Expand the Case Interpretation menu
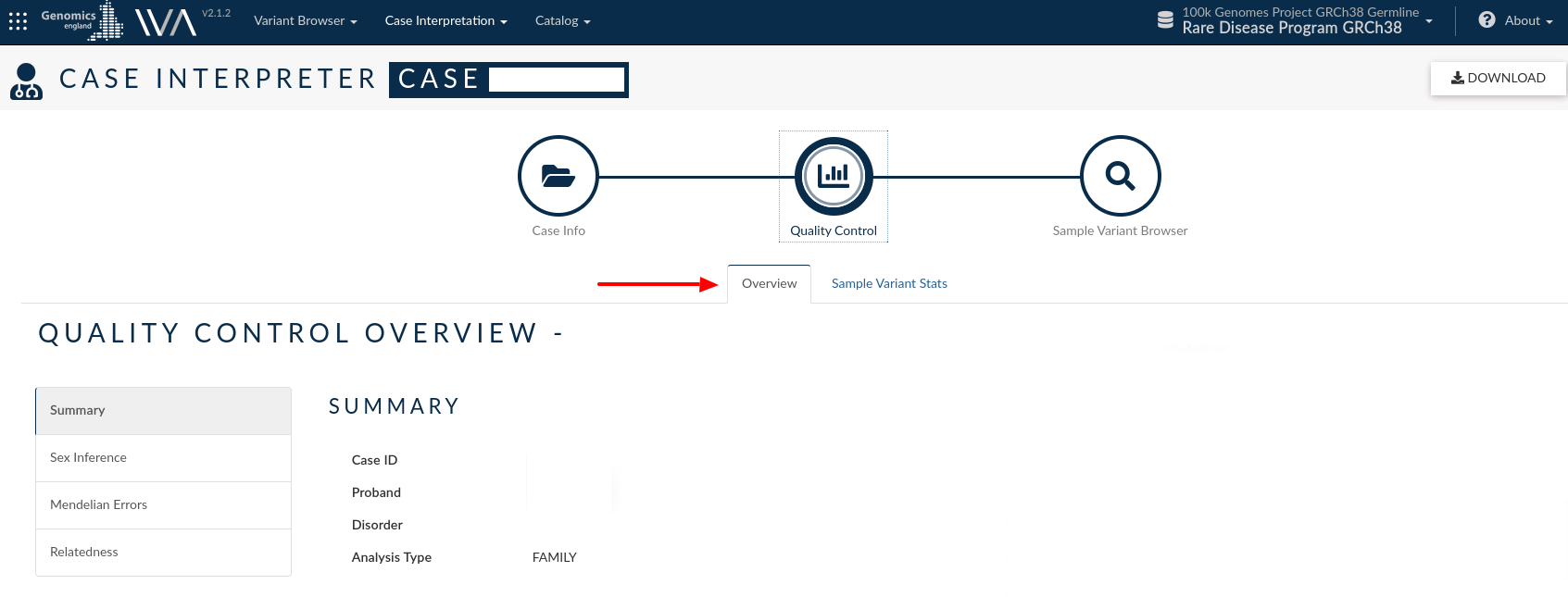 446,20
